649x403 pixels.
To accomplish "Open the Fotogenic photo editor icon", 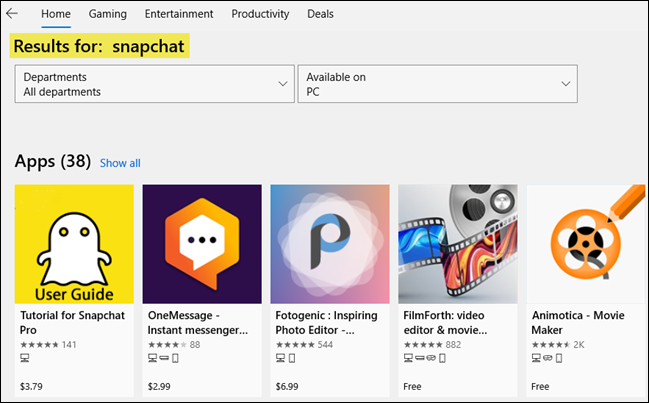I will [330, 244].
